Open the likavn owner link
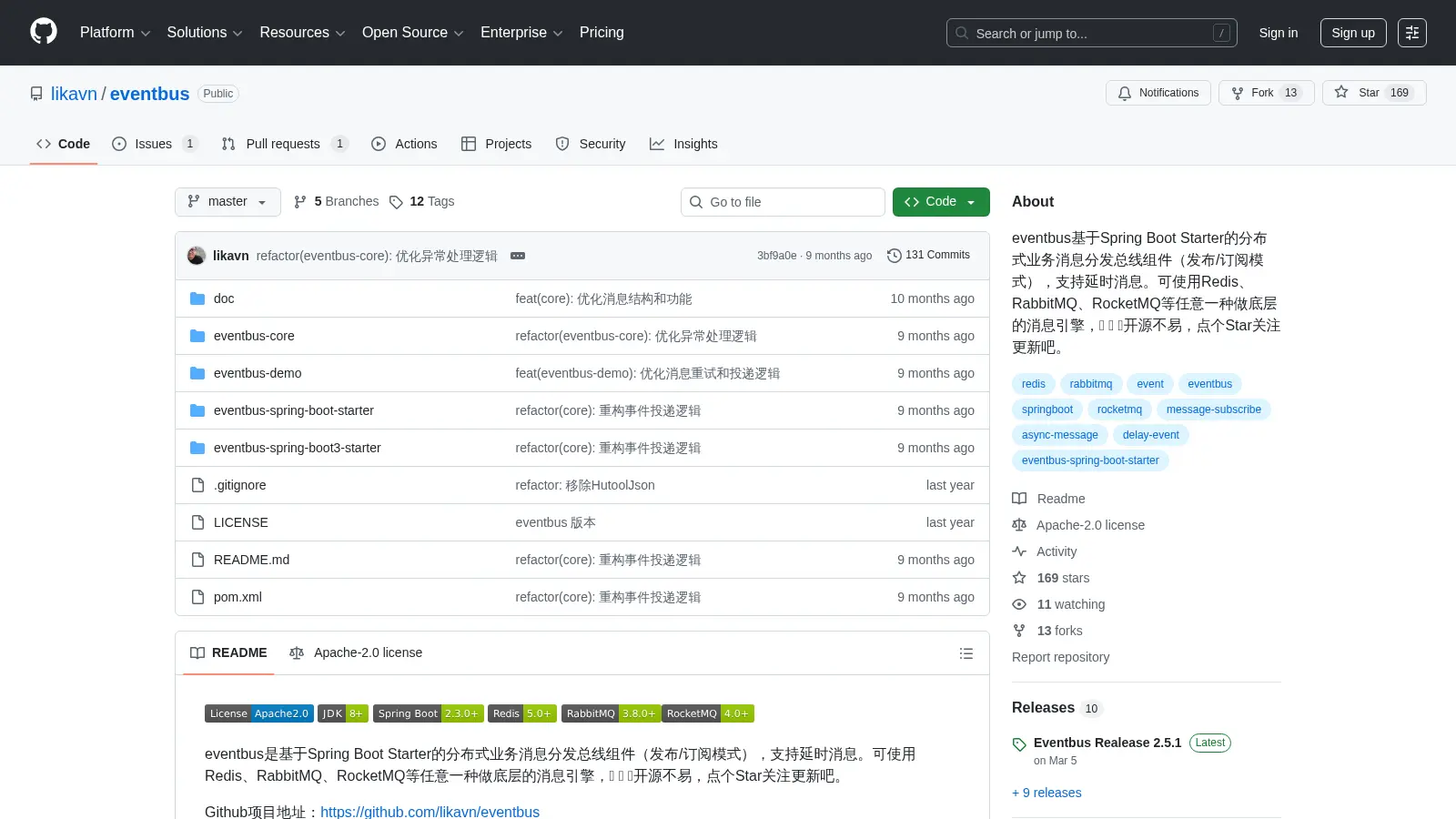 click(x=74, y=94)
